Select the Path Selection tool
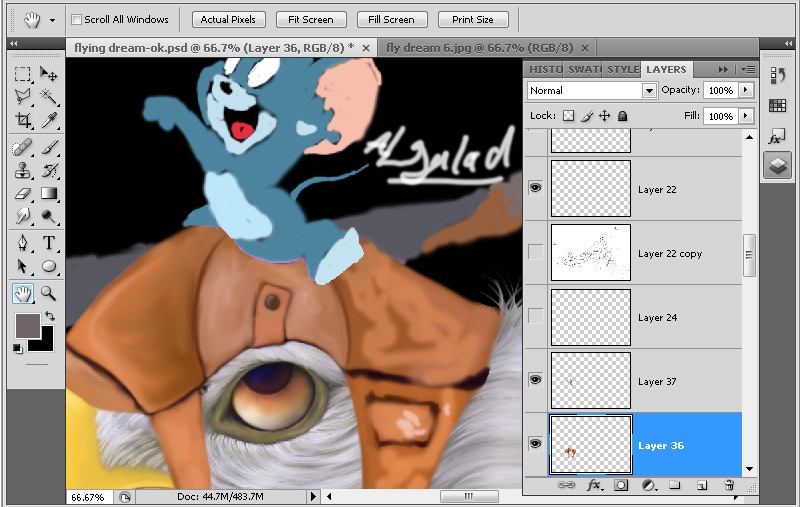This screenshot has width=800, height=507. click(x=22, y=266)
